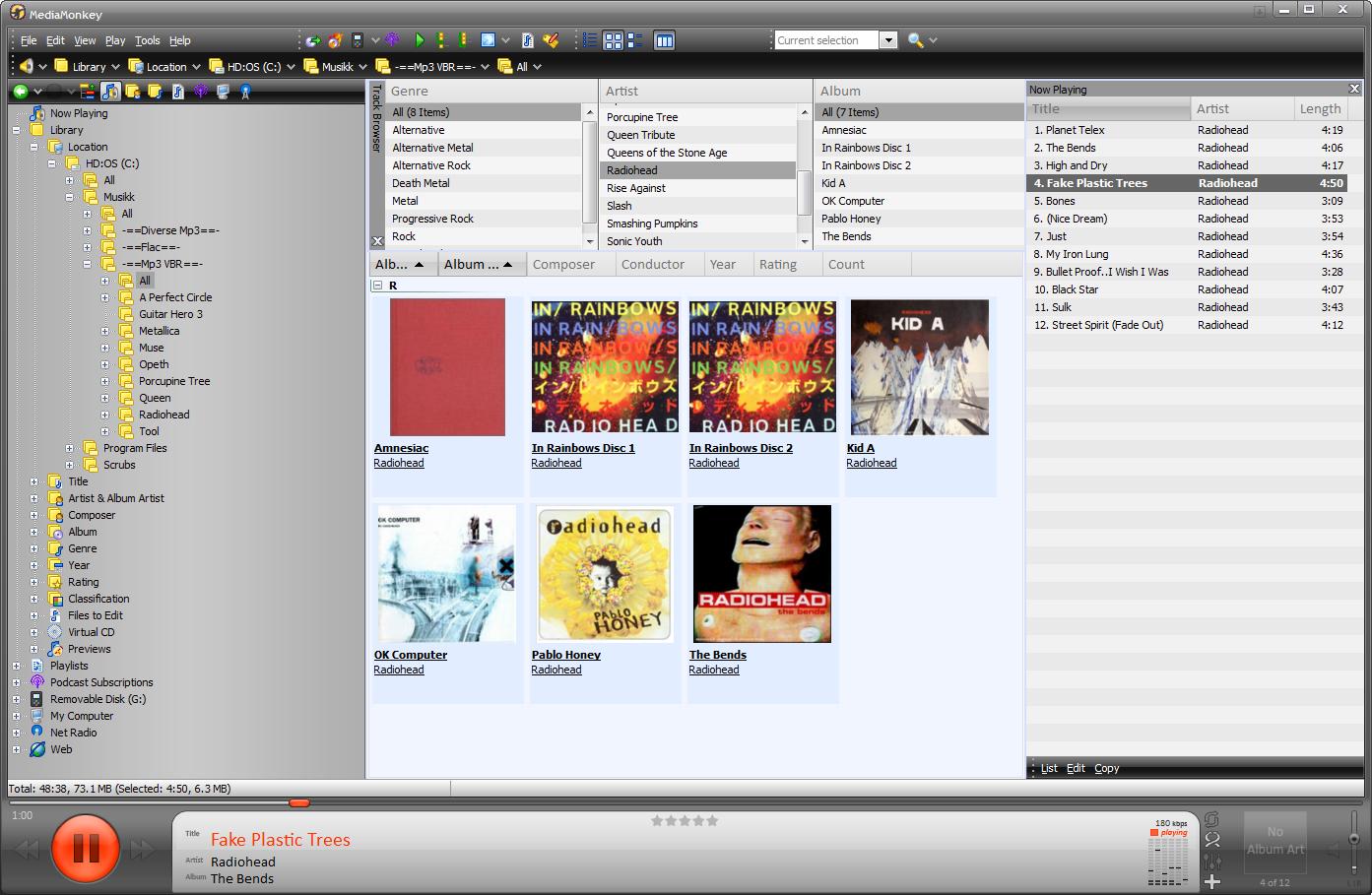Open the Location breadcrumb dropdown
This screenshot has height=895, width=1372.
coord(196,67)
